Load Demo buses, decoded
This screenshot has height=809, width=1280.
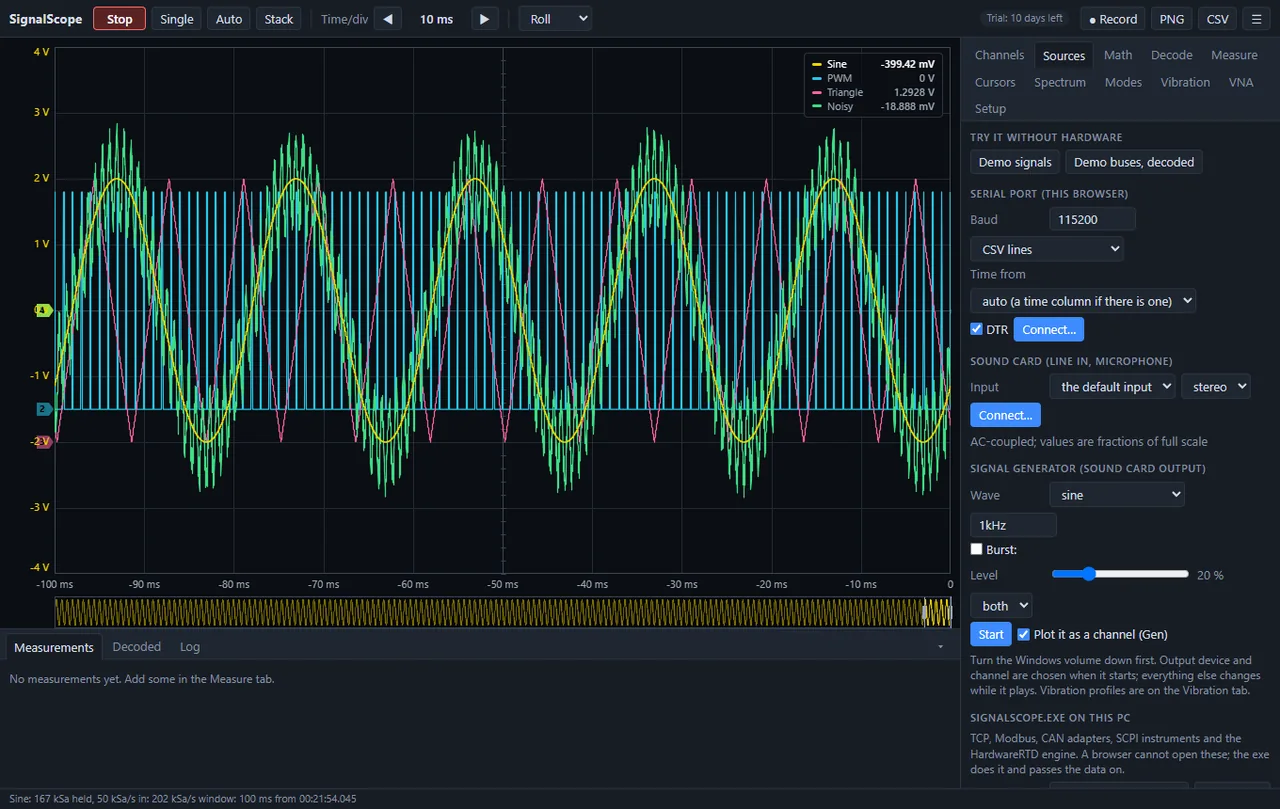tap(1134, 162)
